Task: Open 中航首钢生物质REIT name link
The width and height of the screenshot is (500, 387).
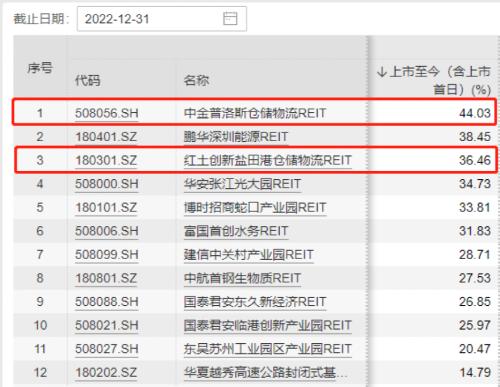Action: [x=242, y=278]
